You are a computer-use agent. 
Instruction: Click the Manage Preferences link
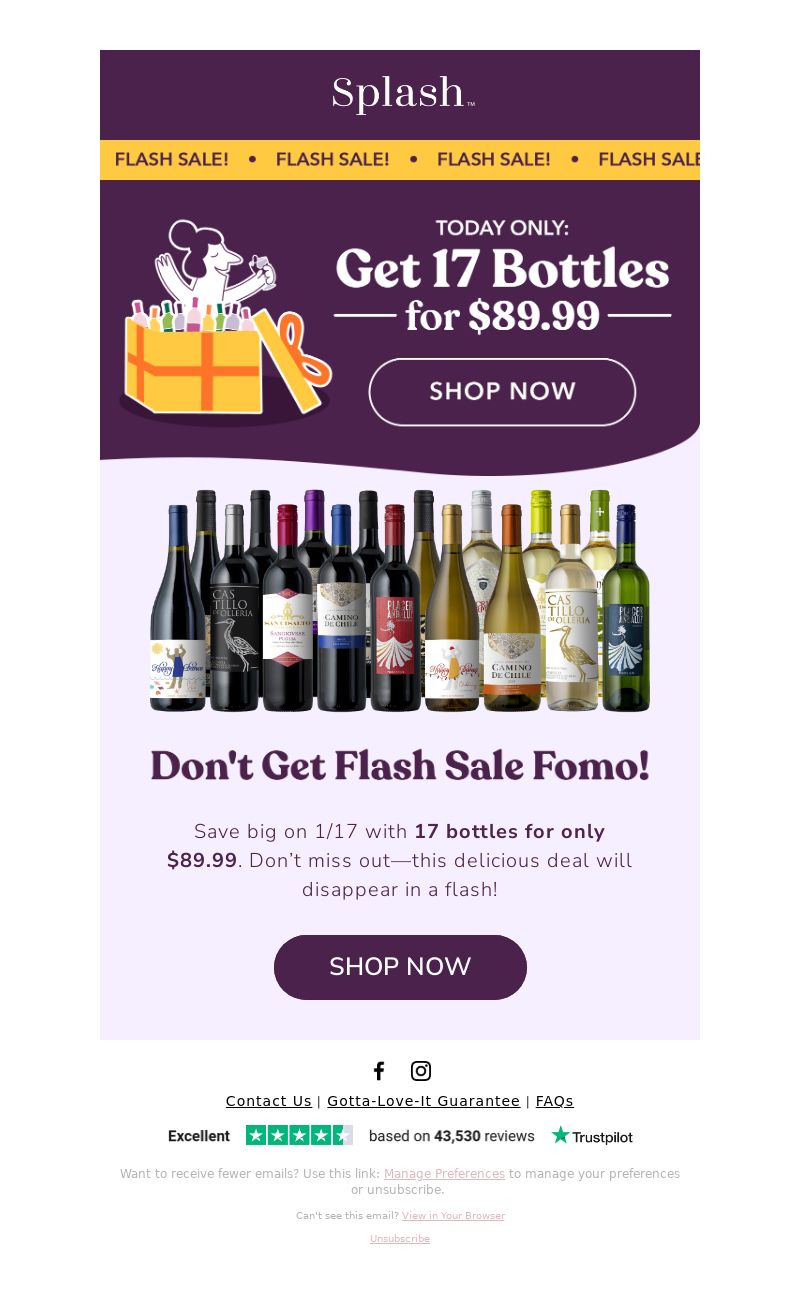[444, 1174]
